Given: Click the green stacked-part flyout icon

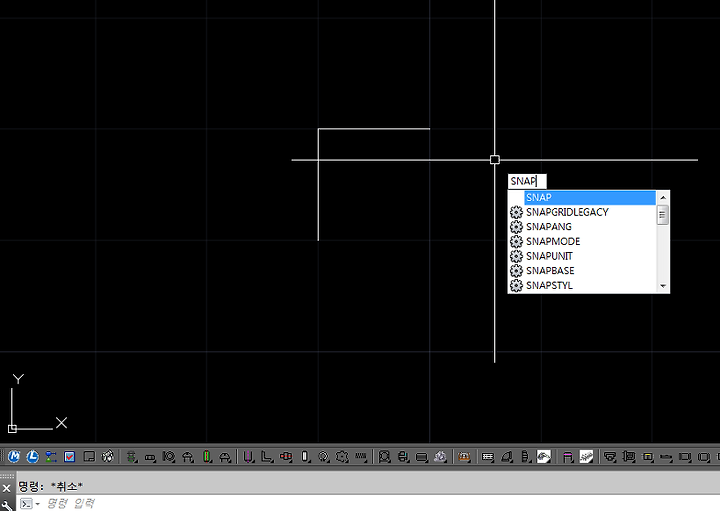Looking at the screenshot, I should (x=132, y=456).
